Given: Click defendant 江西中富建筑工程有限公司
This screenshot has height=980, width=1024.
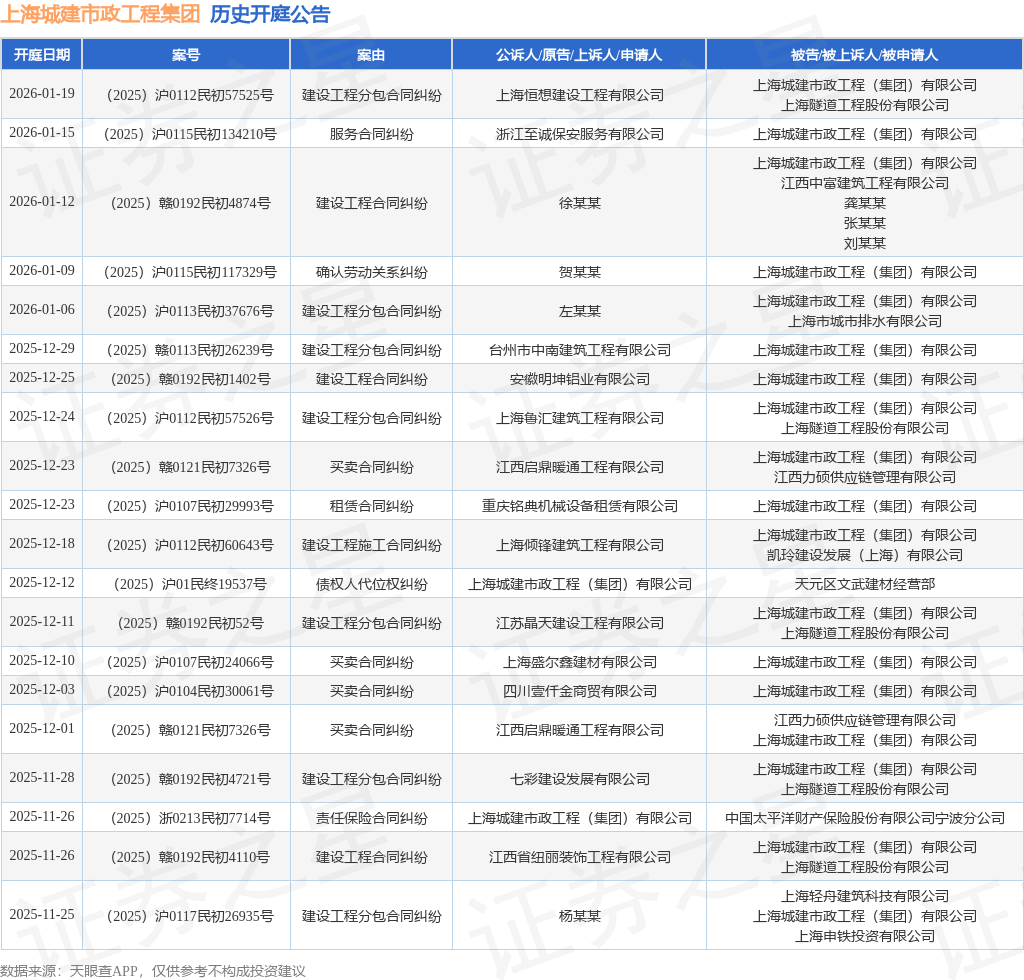Looking at the screenshot, I should coord(865,183).
